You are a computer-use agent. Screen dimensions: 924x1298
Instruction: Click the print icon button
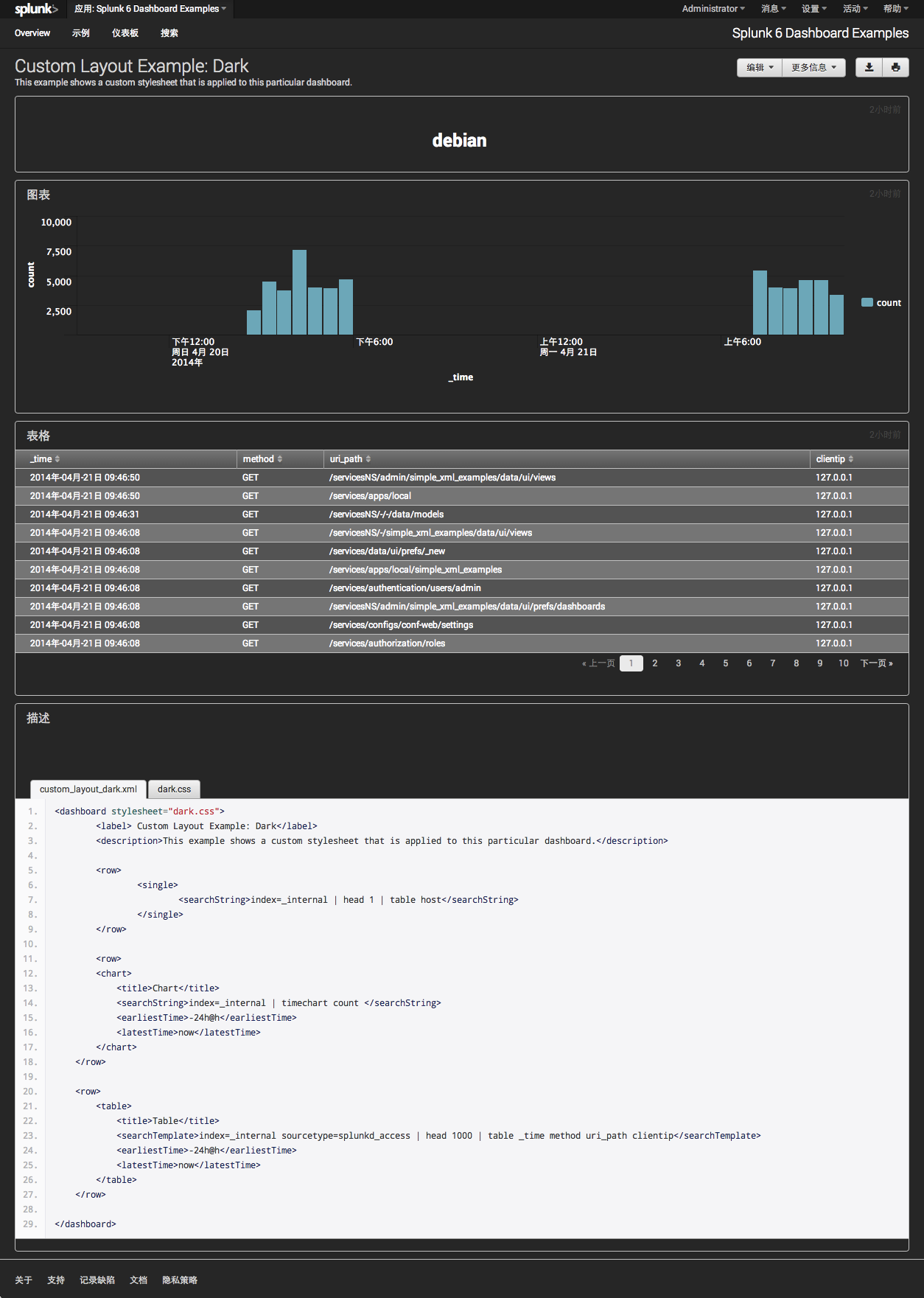click(x=895, y=67)
